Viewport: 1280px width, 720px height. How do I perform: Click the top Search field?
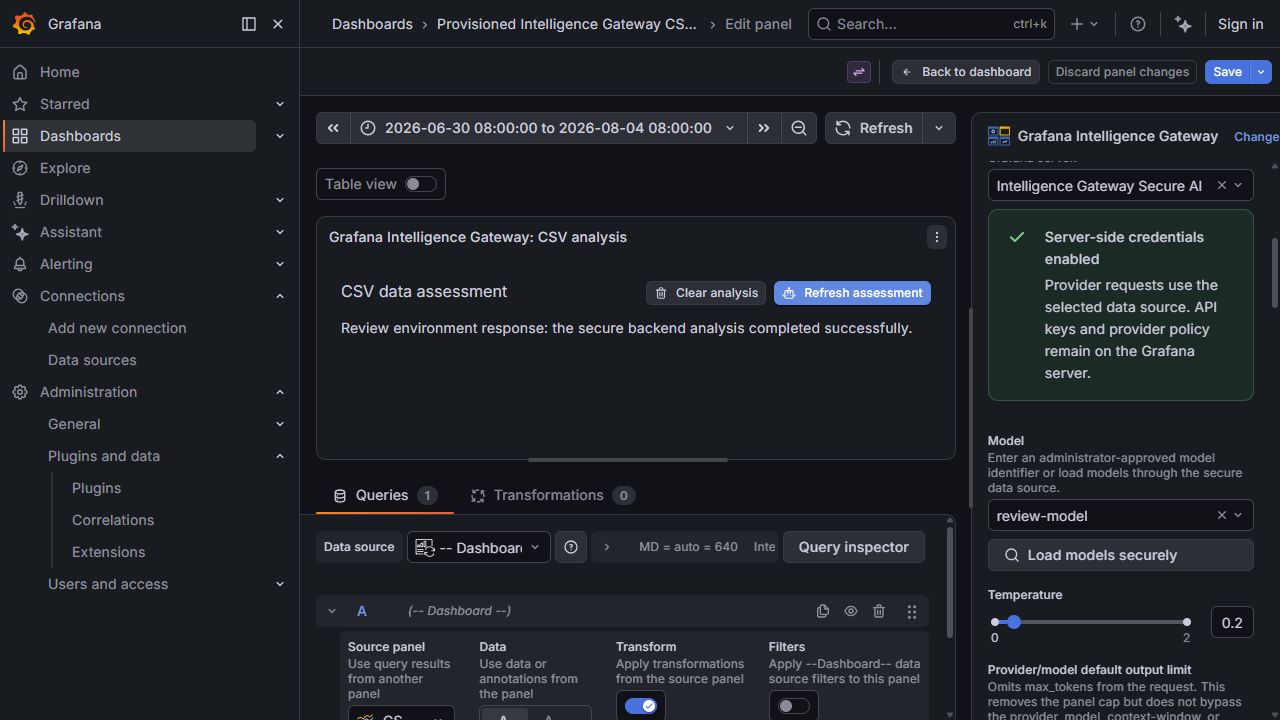pos(931,24)
